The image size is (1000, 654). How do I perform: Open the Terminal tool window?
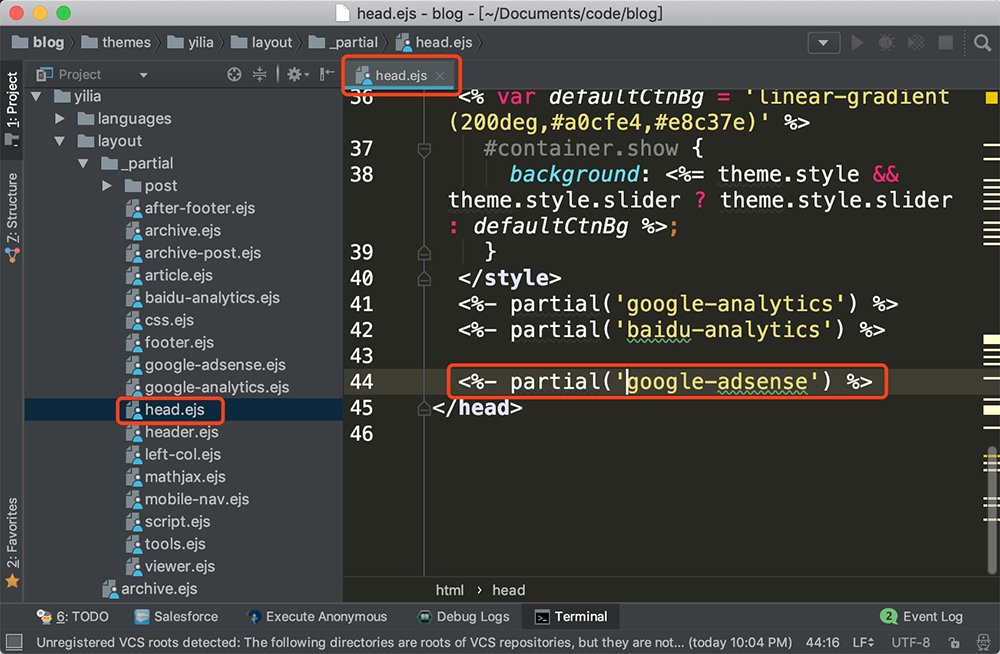[x=571, y=616]
